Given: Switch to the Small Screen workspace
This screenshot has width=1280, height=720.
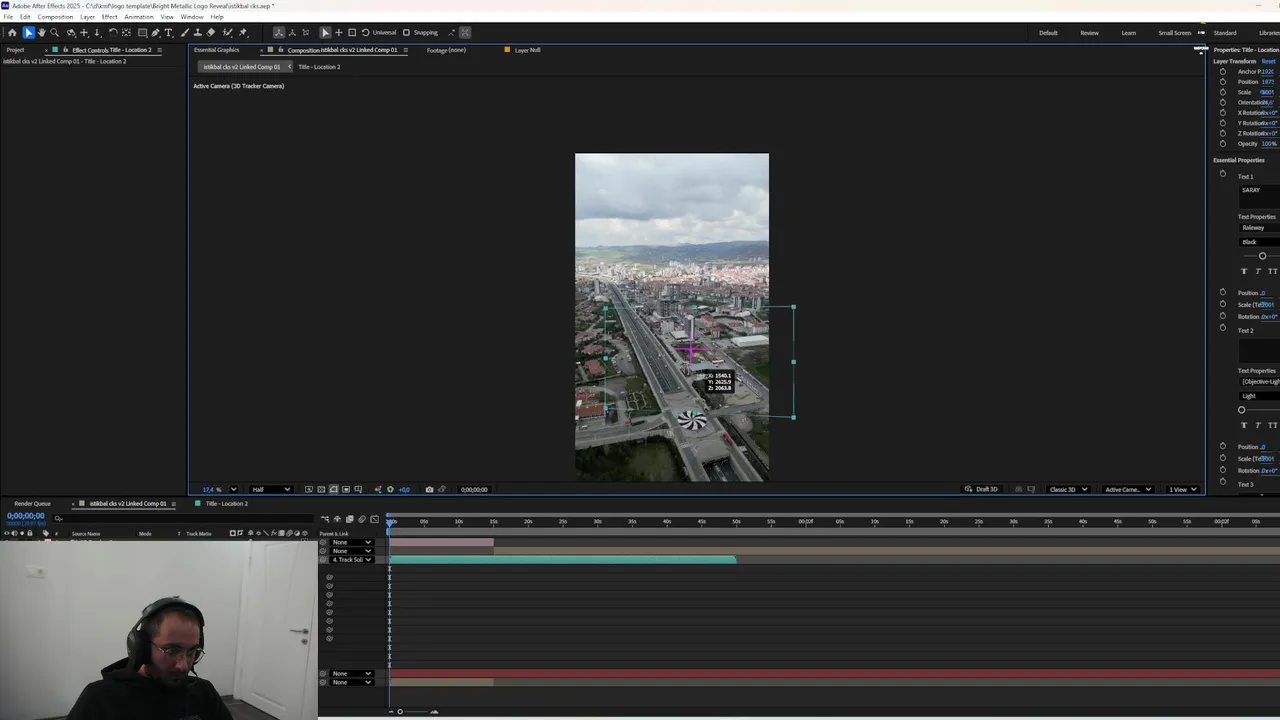Looking at the screenshot, I should pyautogui.click(x=1175, y=33).
